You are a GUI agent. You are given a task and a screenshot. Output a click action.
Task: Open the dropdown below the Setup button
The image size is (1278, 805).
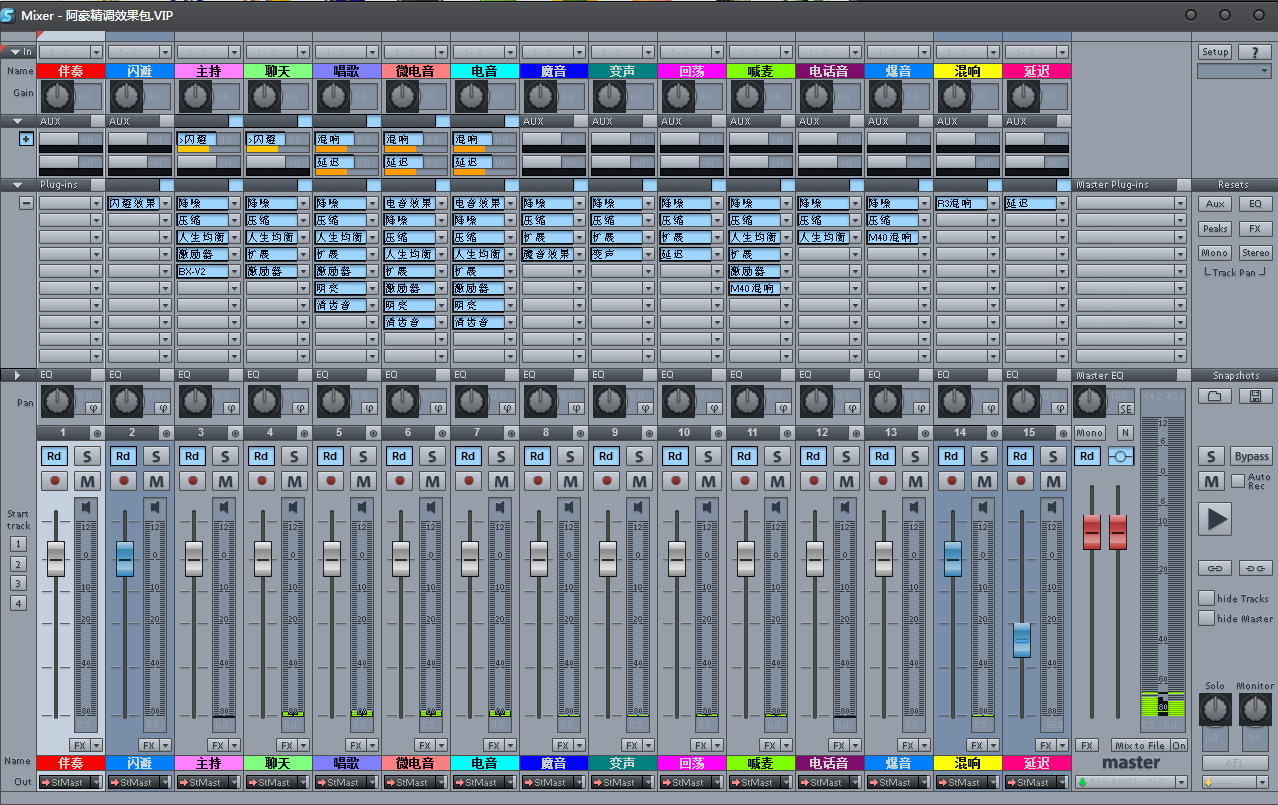[1235, 71]
